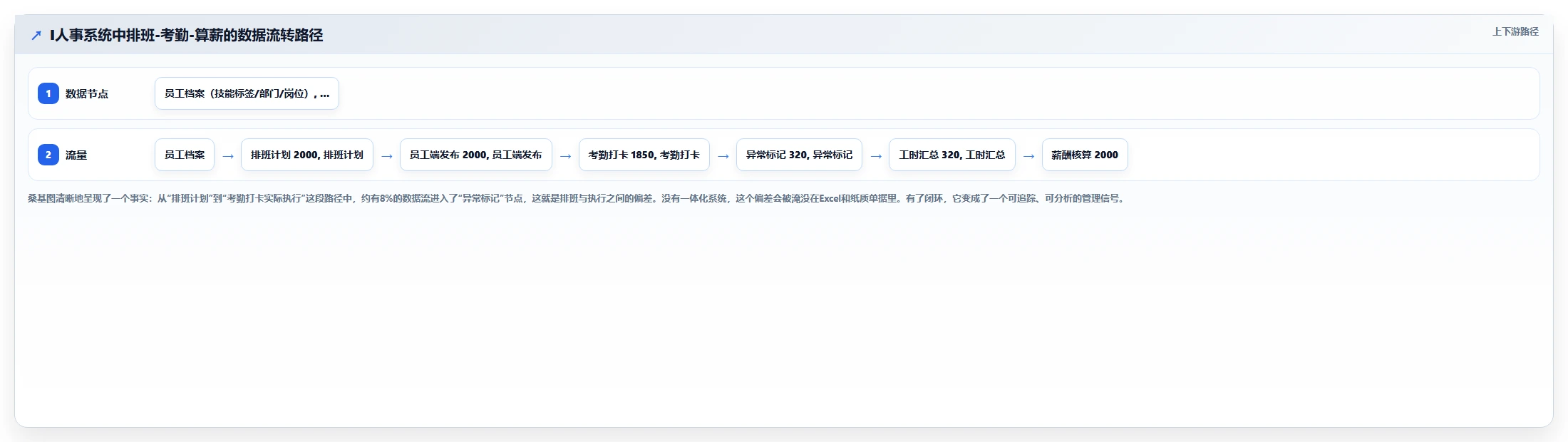1568x442 pixels.
Task: Click the 上下游路径 label
Action: click(x=1515, y=31)
